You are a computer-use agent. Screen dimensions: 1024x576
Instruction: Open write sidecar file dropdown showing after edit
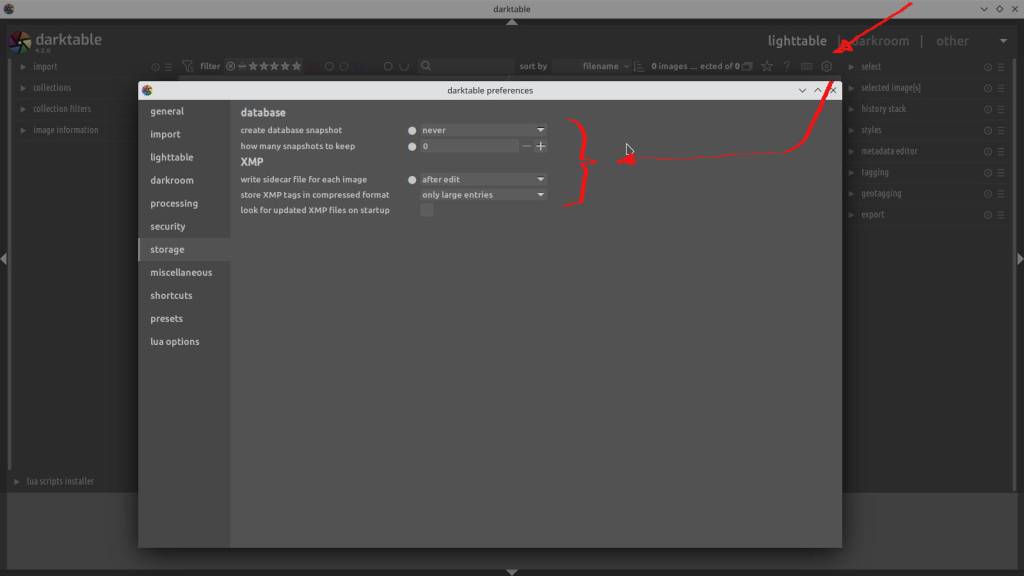(483, 179)
